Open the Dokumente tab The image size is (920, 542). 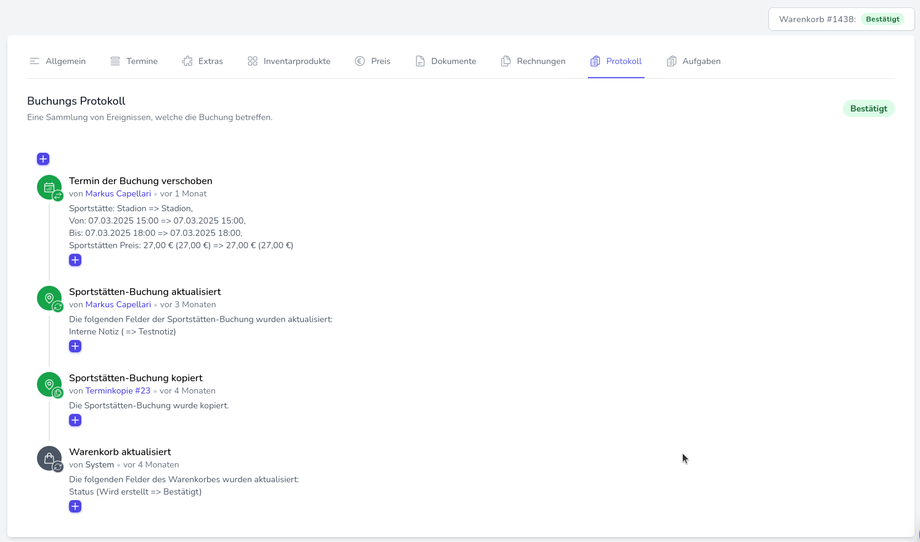pos(446,61)
